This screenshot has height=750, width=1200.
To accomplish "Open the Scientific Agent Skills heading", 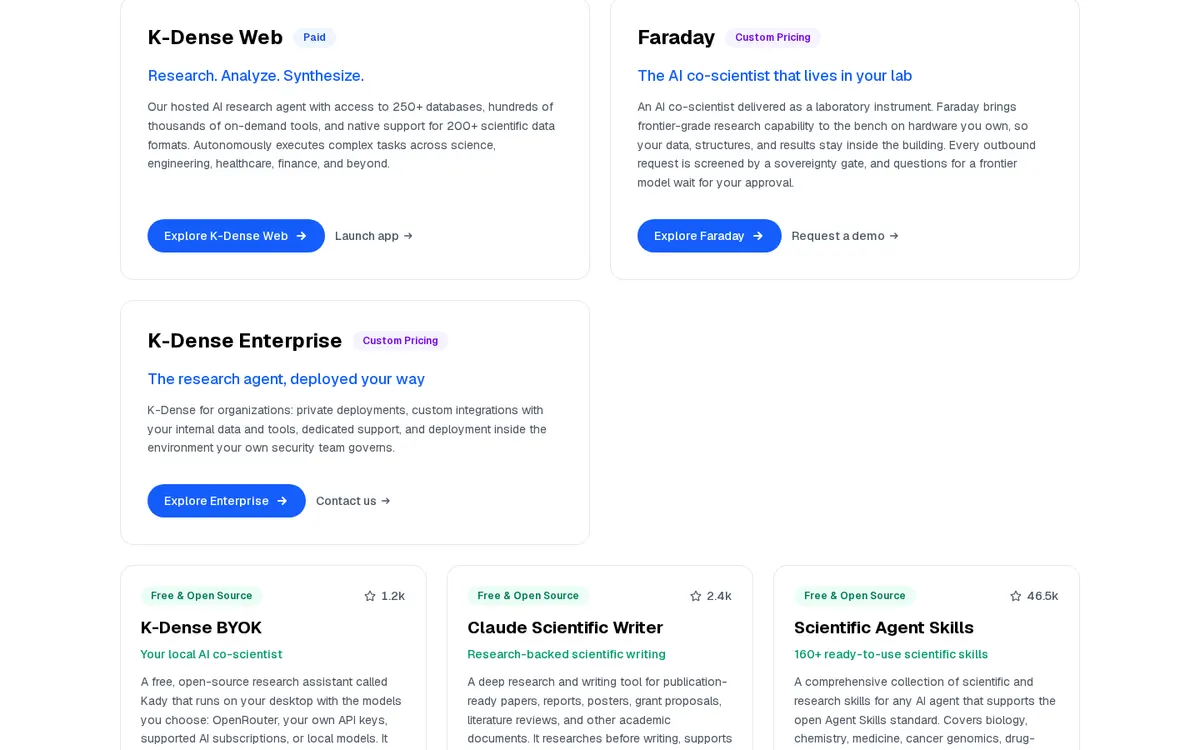I will tap(884, 628).
